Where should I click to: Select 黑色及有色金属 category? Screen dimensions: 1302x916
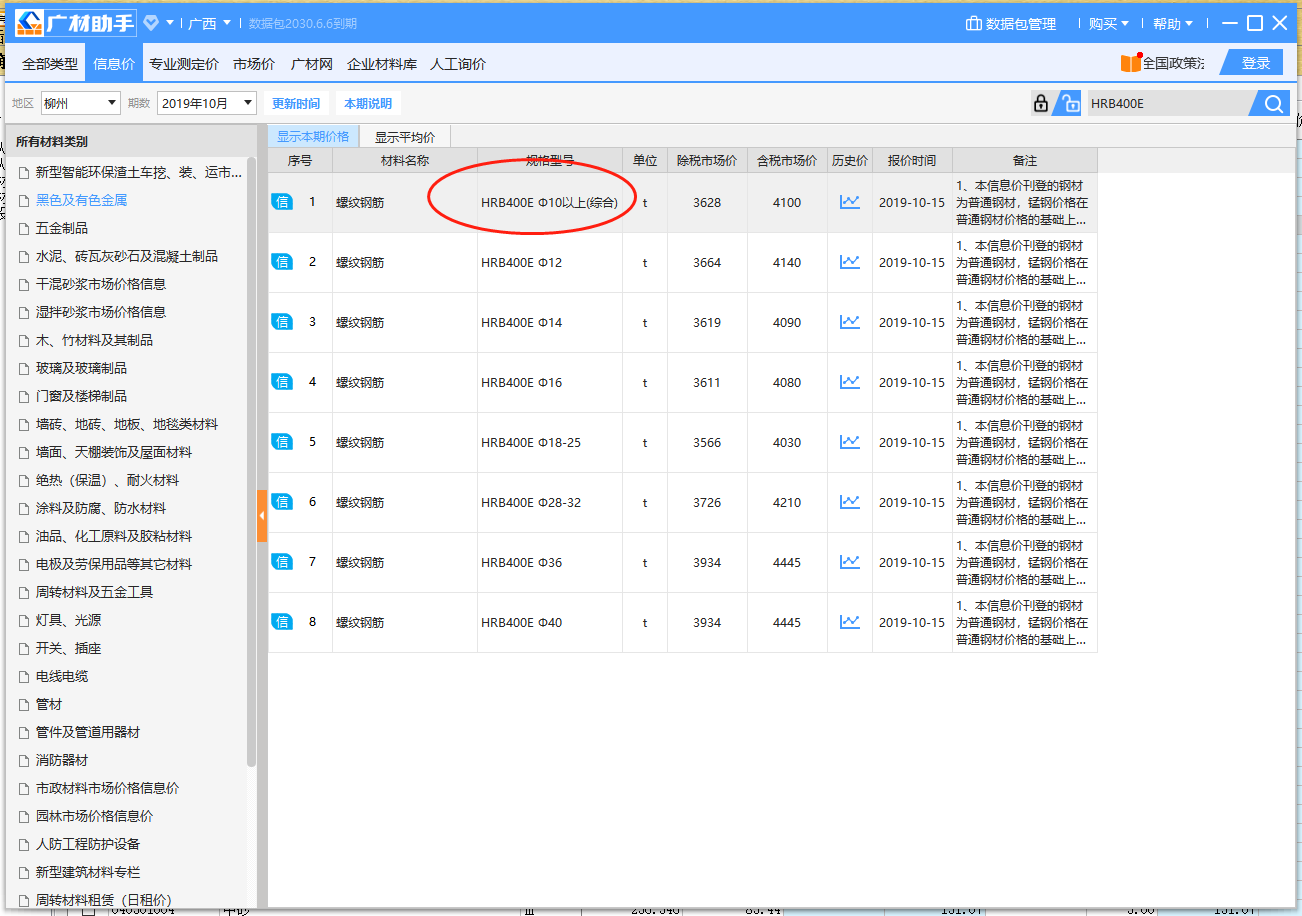[x=81, y=200]
